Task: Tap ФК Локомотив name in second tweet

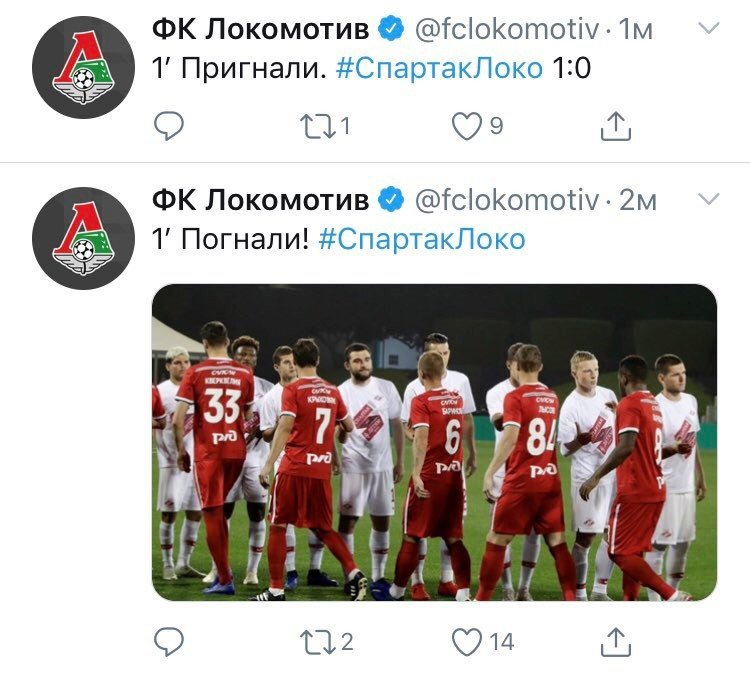Action: point(260,200)
